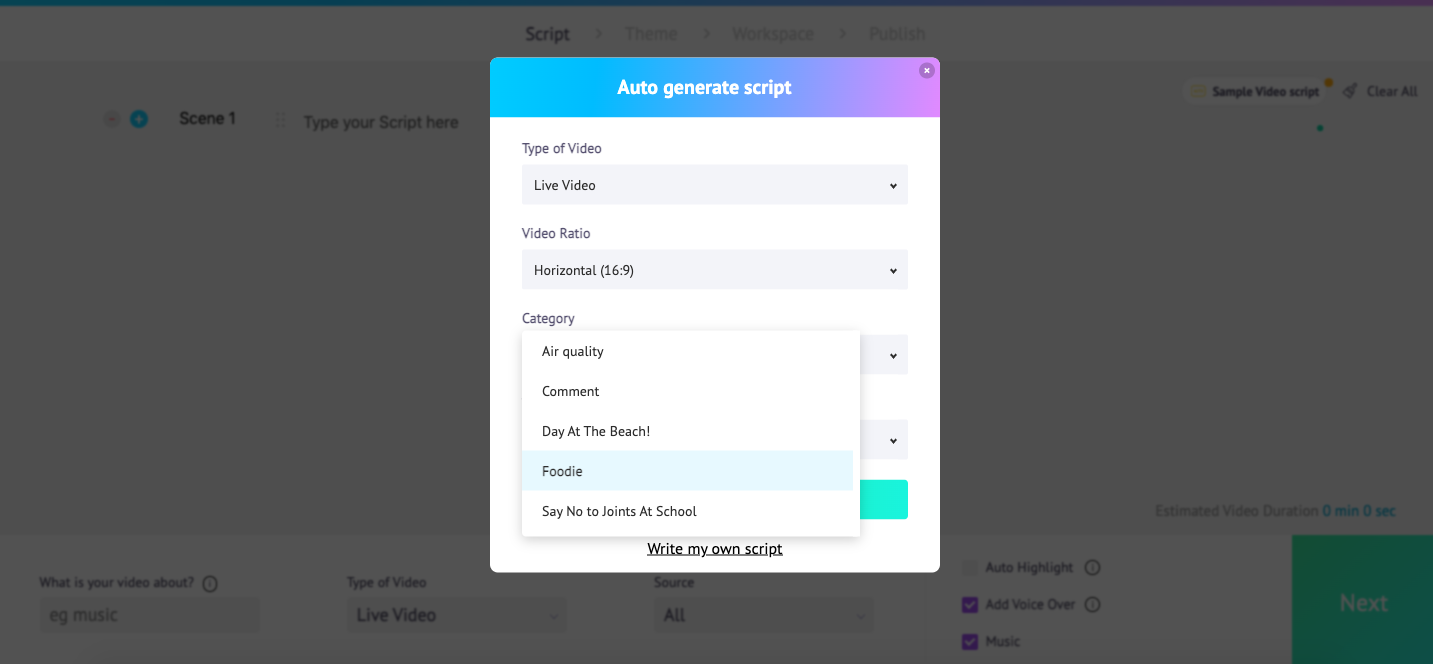Select the Script step in the breadcrumb
Viewport: 1433px width, 664px height.
[547, 33]
